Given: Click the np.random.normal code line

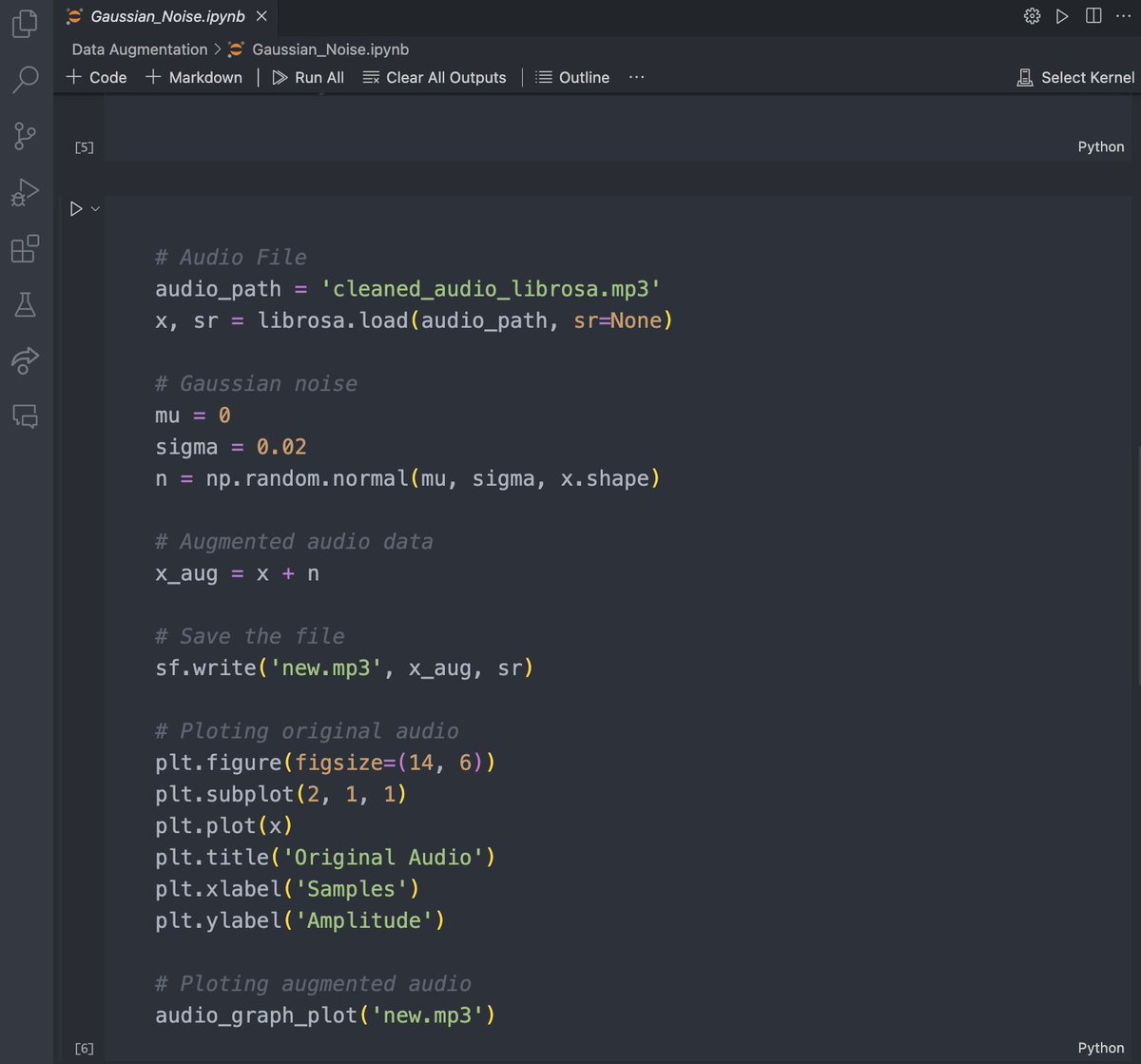Looking at the screenshot, I should (408, 478).
